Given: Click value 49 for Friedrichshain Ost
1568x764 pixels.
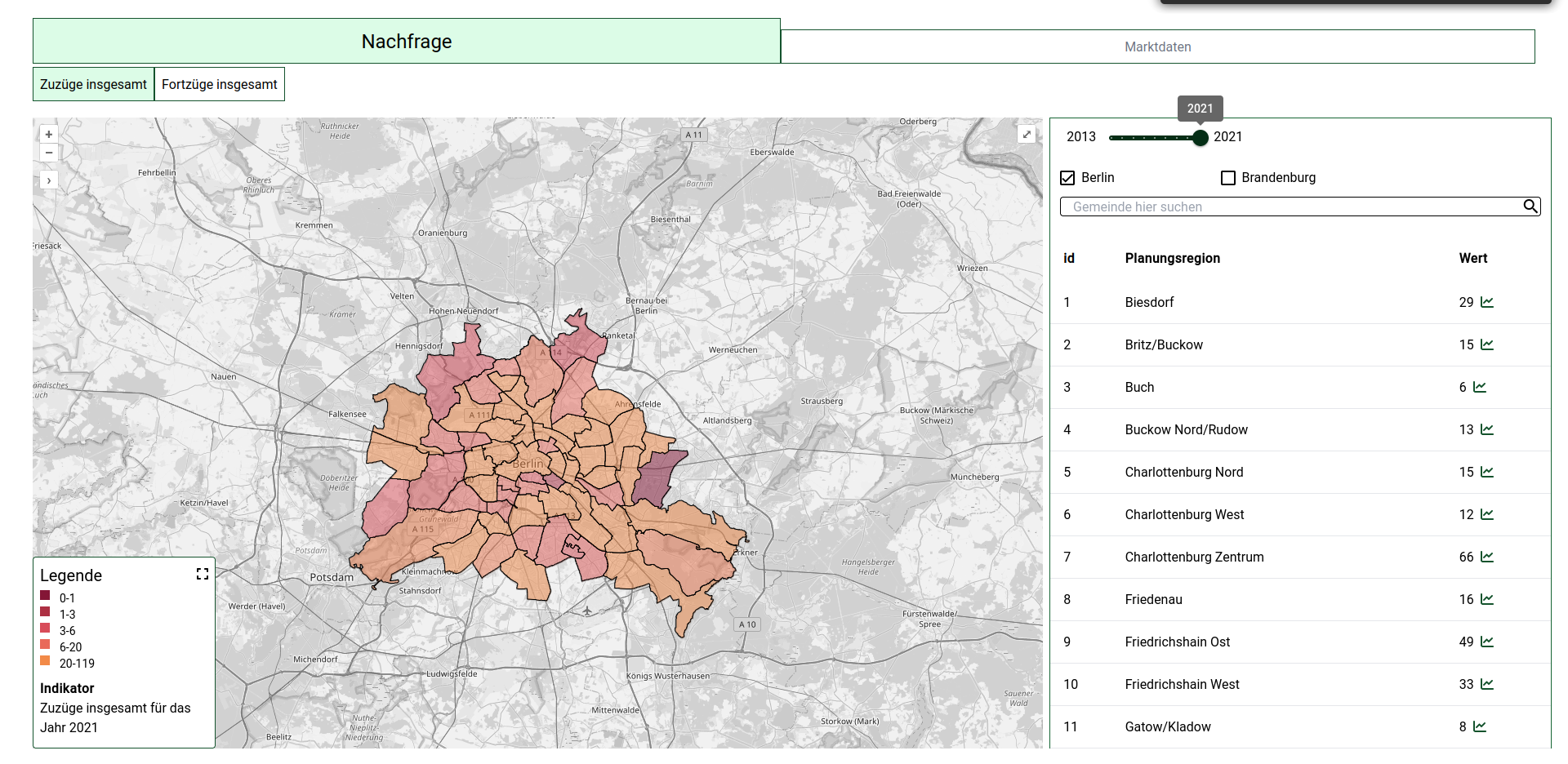Looking at the screenshot, I should (x=1466, y=642).
